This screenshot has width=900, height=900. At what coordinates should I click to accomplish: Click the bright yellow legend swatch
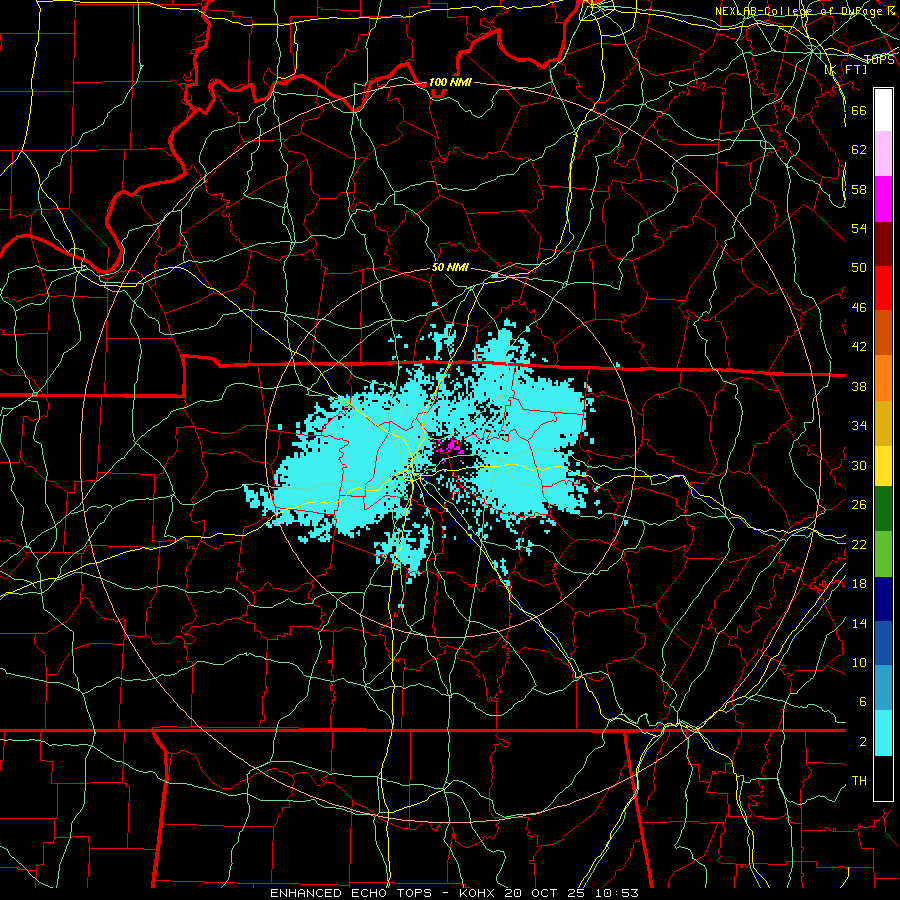[883, 466]
